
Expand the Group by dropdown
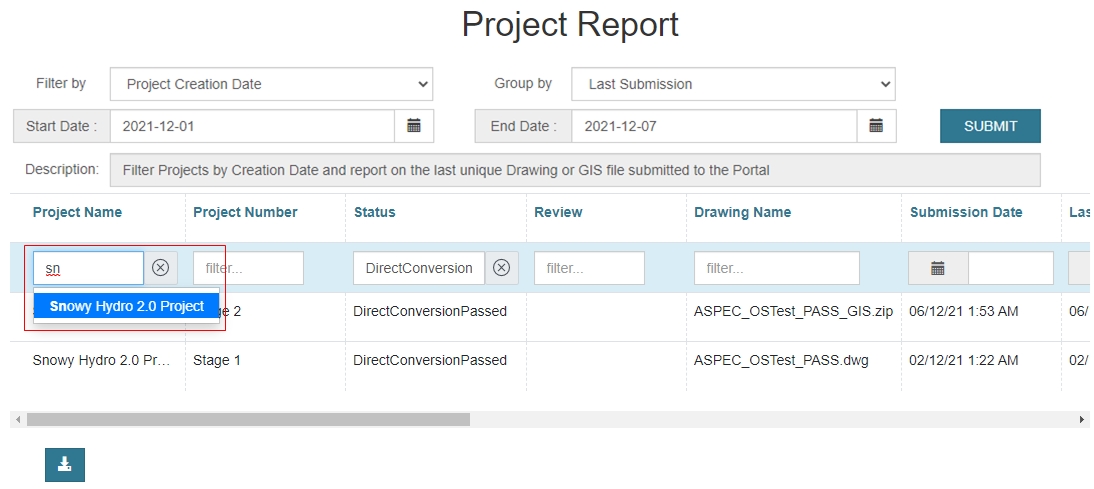[733, 84]
